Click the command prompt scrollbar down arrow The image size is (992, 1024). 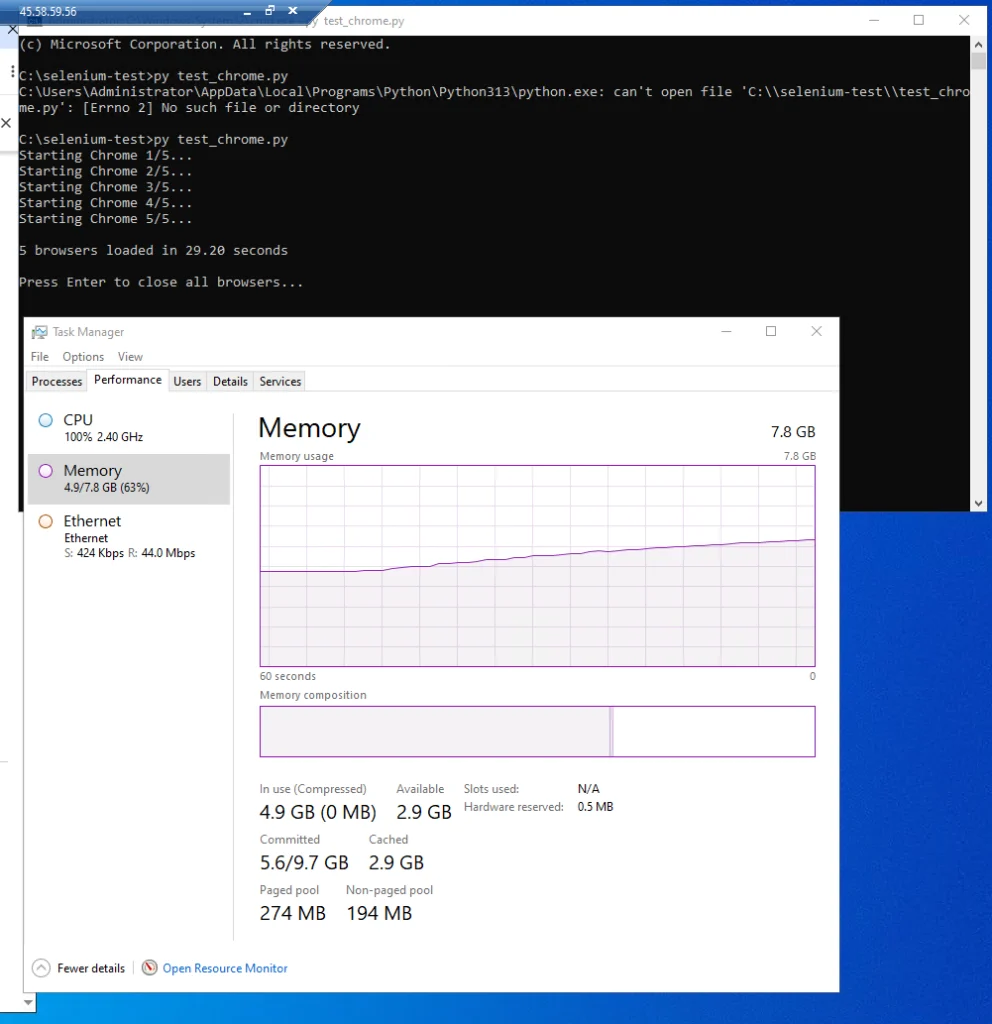coord(978,504)
